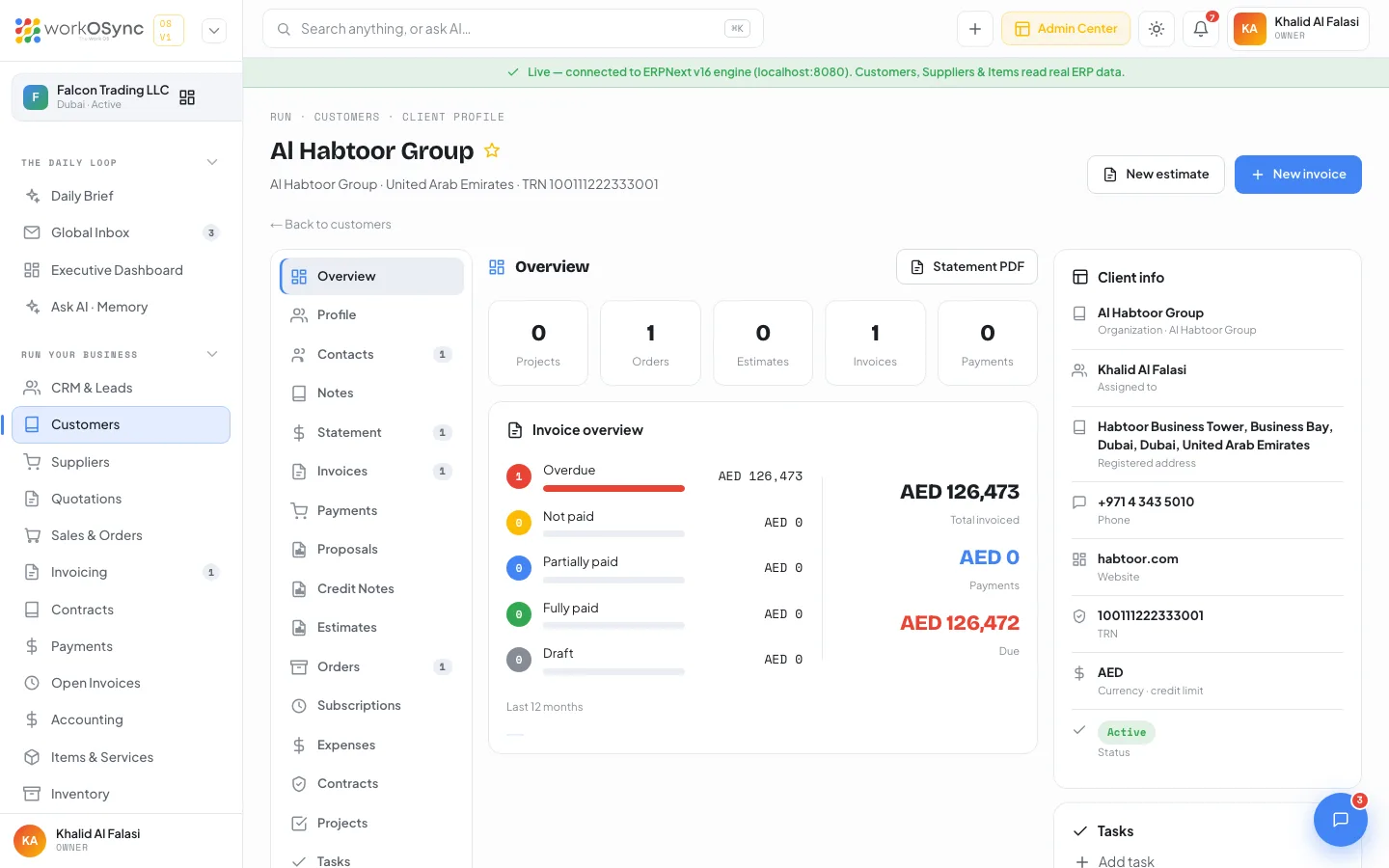The image size is (1389, 868).
Task: Click the company grid icon beside Falcon Trading
Action: [x=187, y=97]
